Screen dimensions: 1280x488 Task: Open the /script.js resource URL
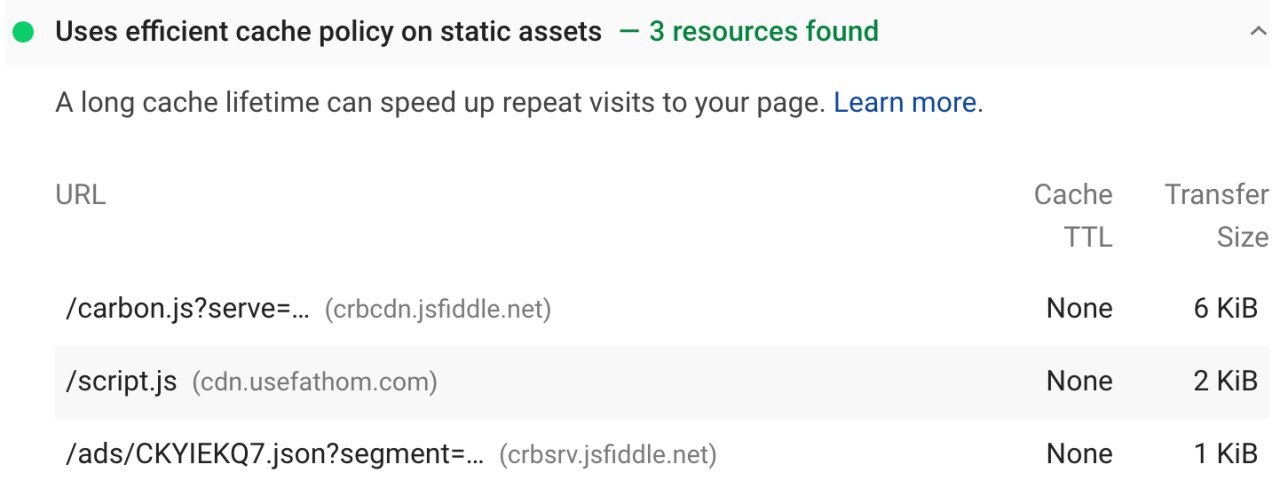pos(121,381)
